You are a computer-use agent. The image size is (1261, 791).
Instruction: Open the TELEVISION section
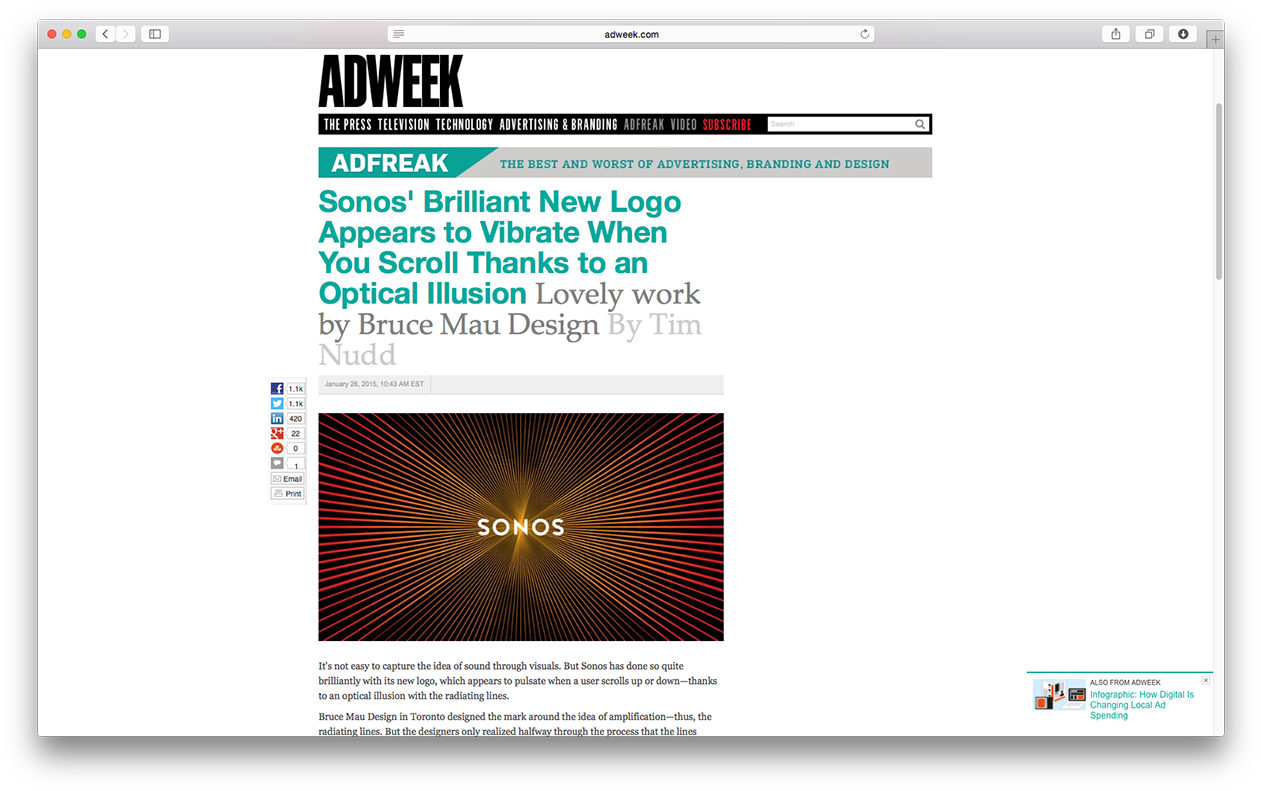(x=403, y=124)
